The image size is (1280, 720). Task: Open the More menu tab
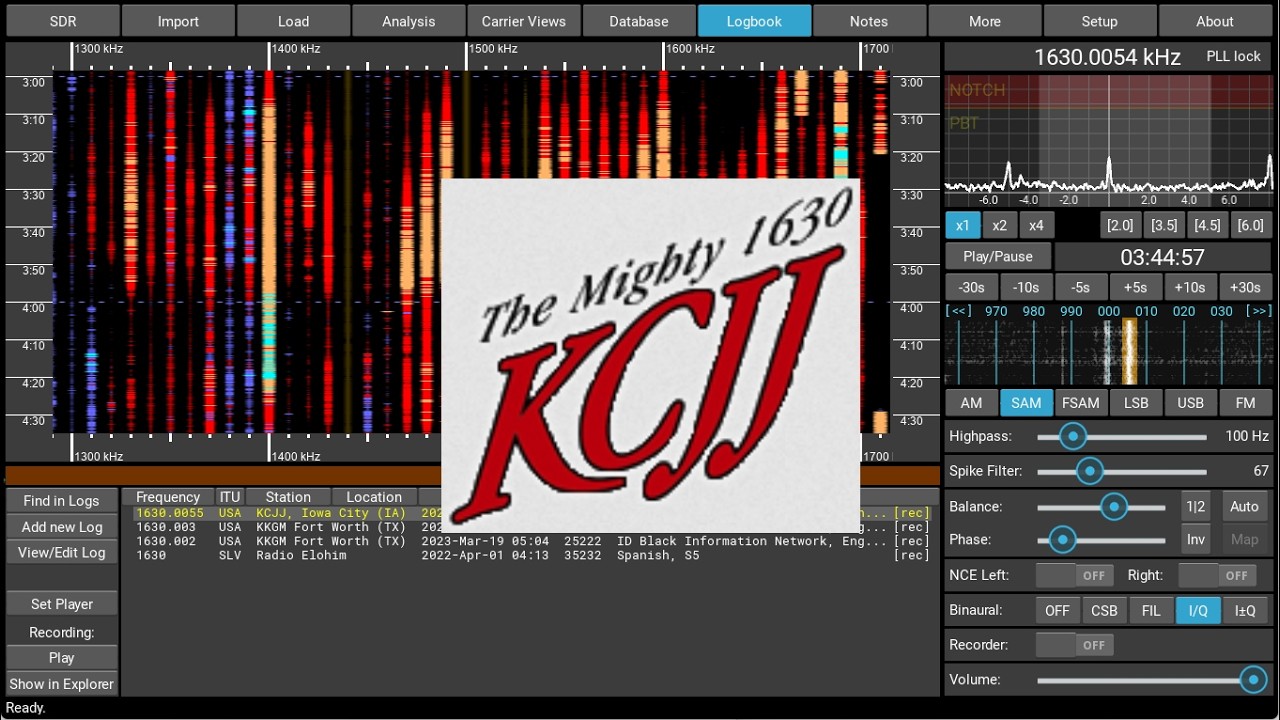point(985,21)
